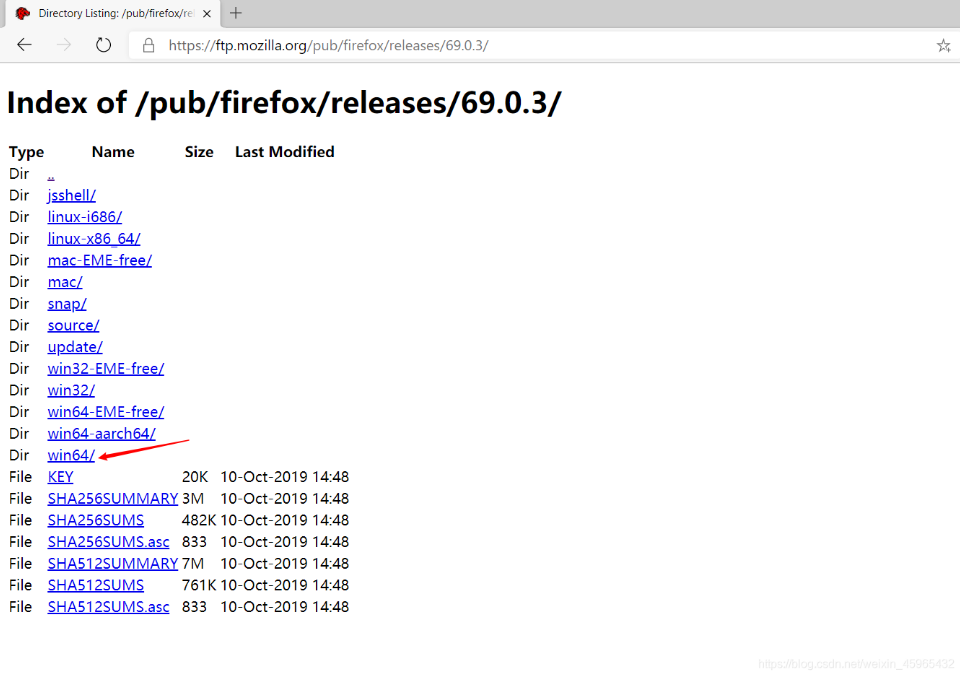Open the jsshell/ folder
This screenshot has width=960, height=680.
[71, 195]
